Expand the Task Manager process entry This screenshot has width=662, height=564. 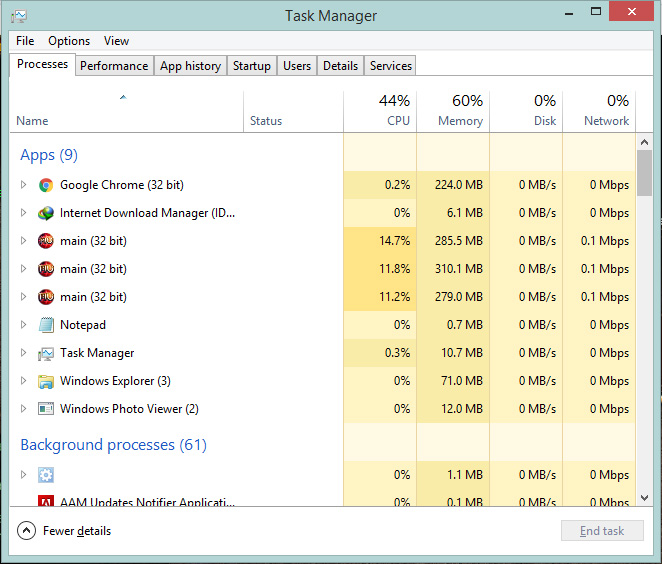(24, 352)
